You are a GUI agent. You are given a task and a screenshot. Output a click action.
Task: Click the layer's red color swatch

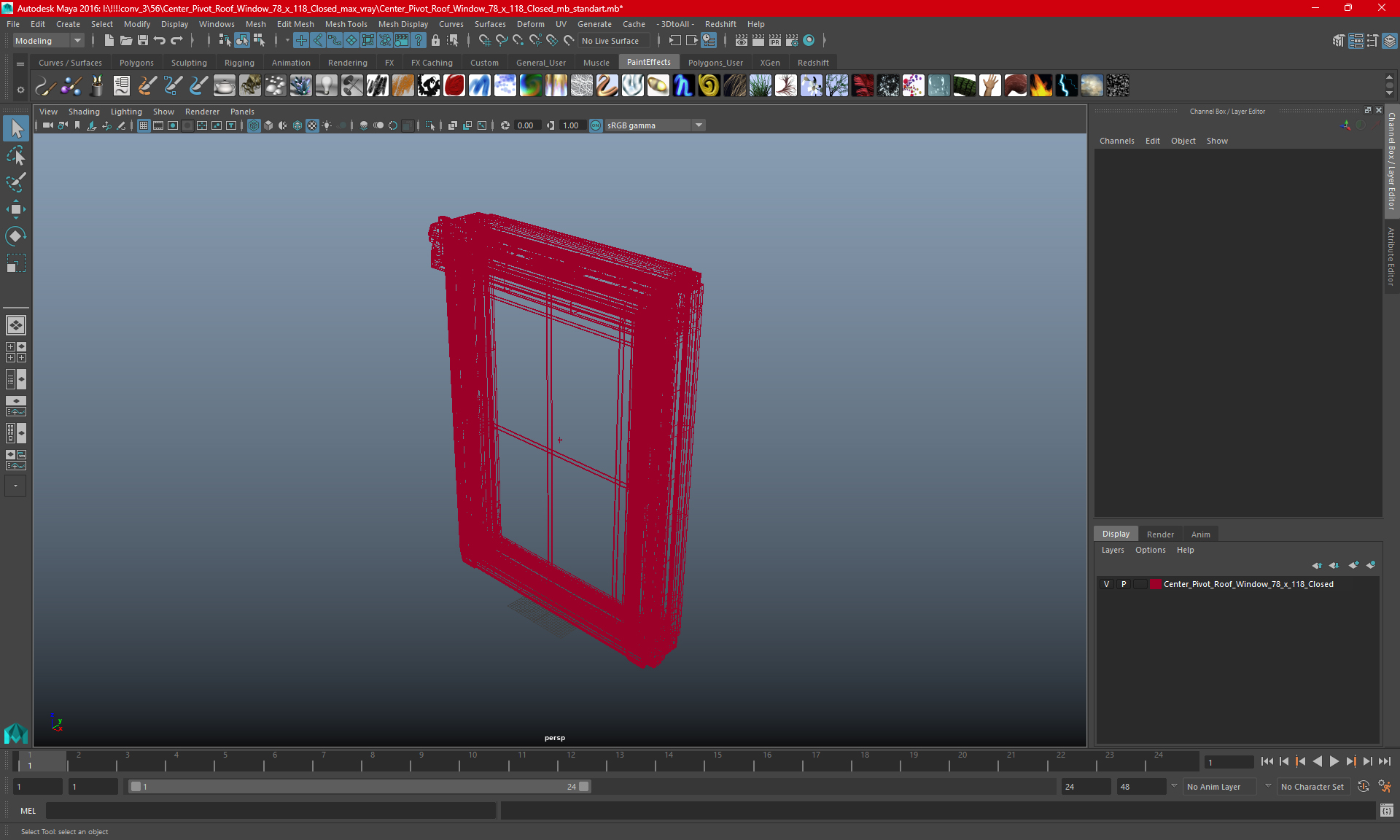click(1156, 584)
